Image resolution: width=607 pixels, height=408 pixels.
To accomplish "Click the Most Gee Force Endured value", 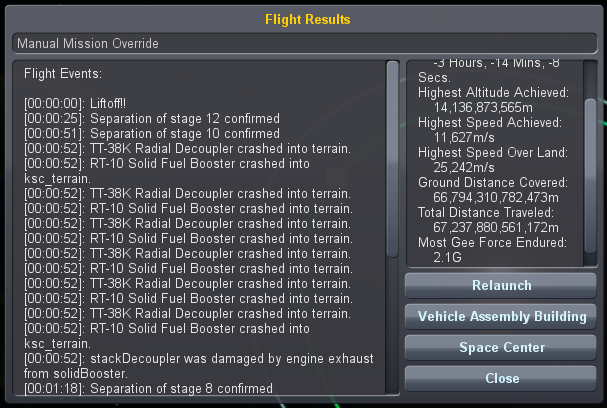I will click(x=448, y=258).
